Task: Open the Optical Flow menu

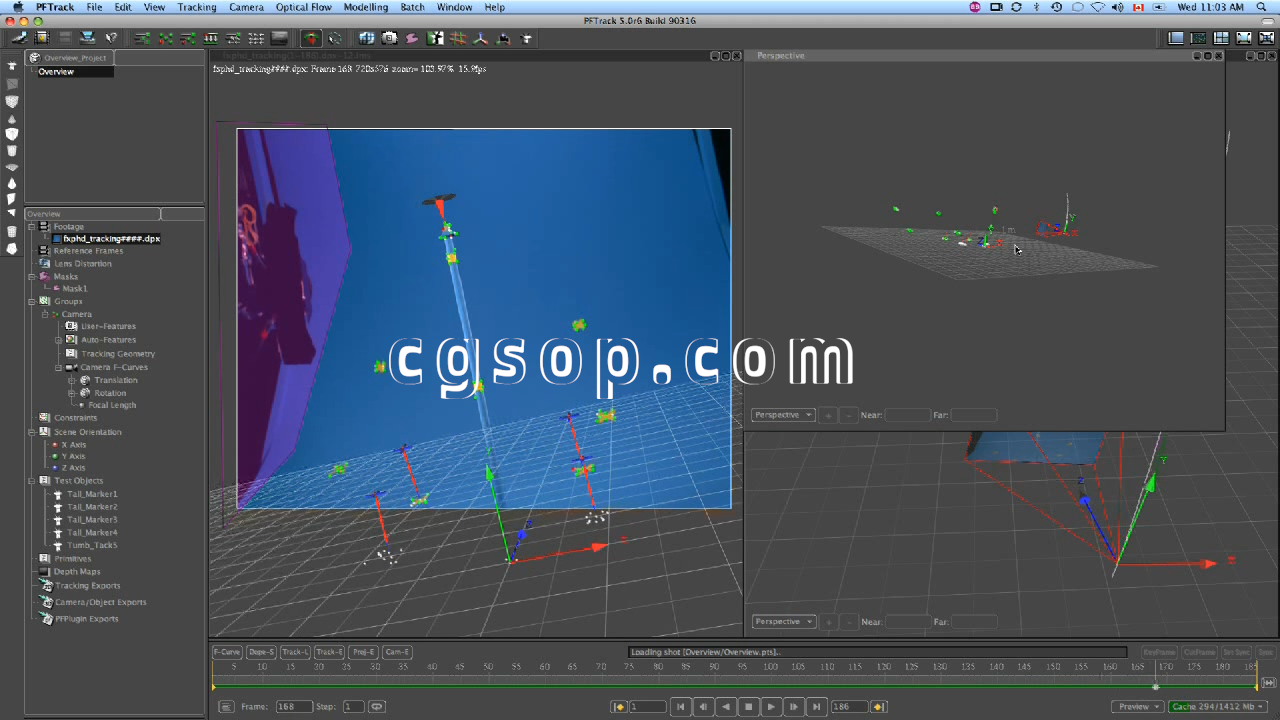Action: point(304,7)
